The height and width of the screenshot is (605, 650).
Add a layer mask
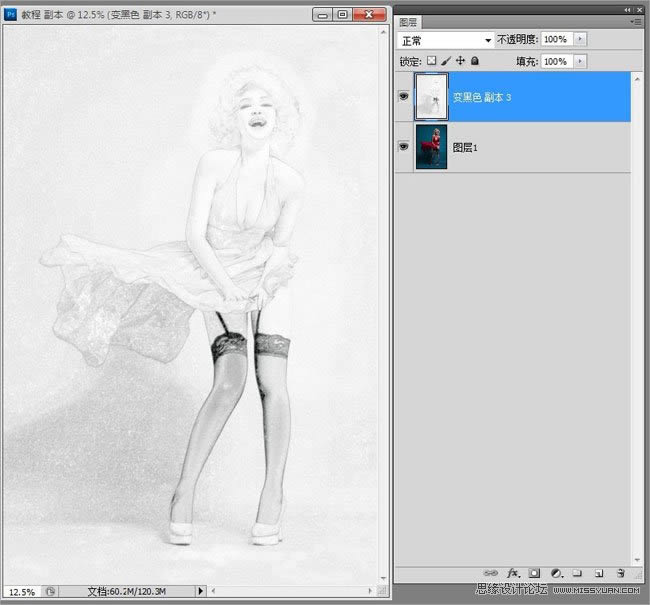[x=534, y=573]
